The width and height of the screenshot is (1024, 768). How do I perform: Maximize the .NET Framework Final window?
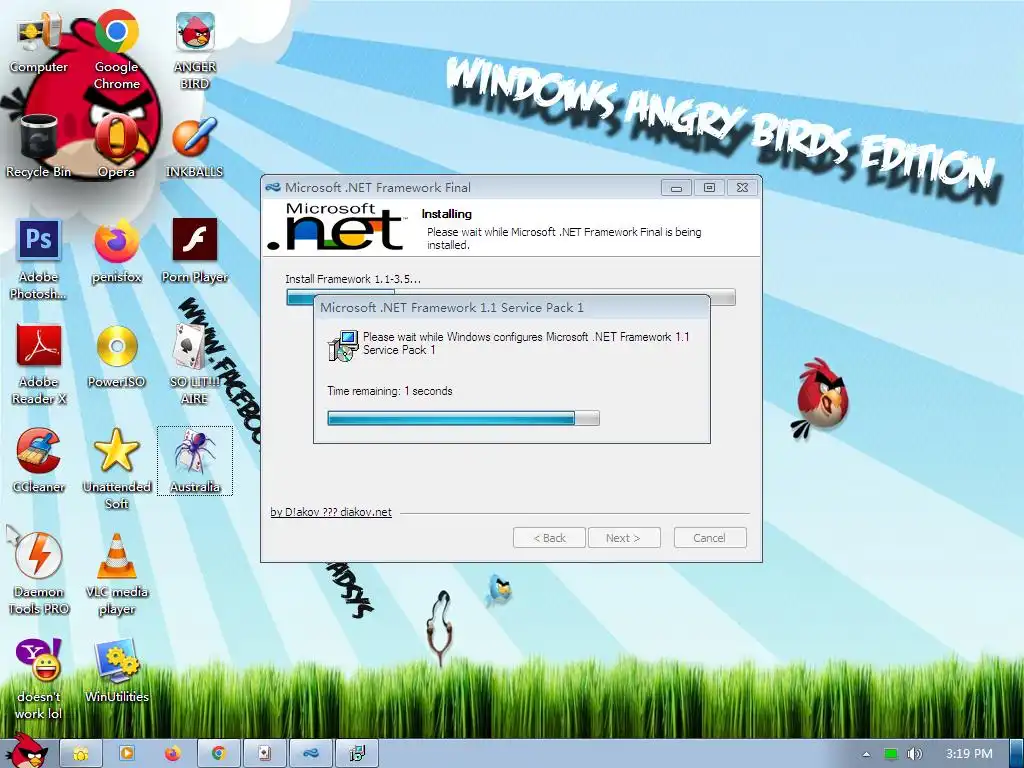tap(709, 188)
